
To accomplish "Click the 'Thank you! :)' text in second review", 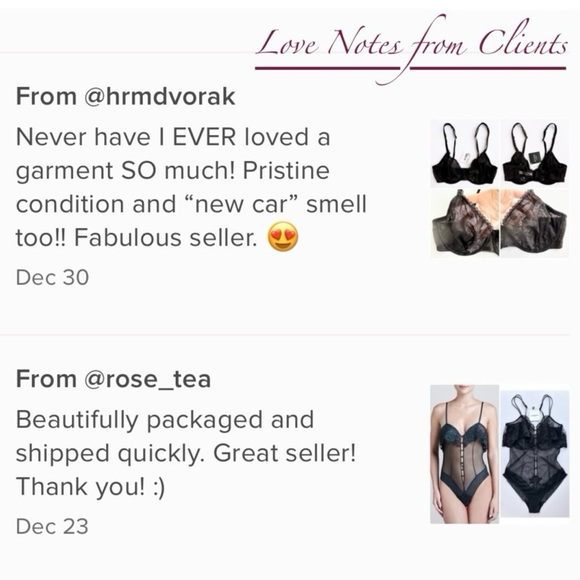I will (x=90, y=487).
